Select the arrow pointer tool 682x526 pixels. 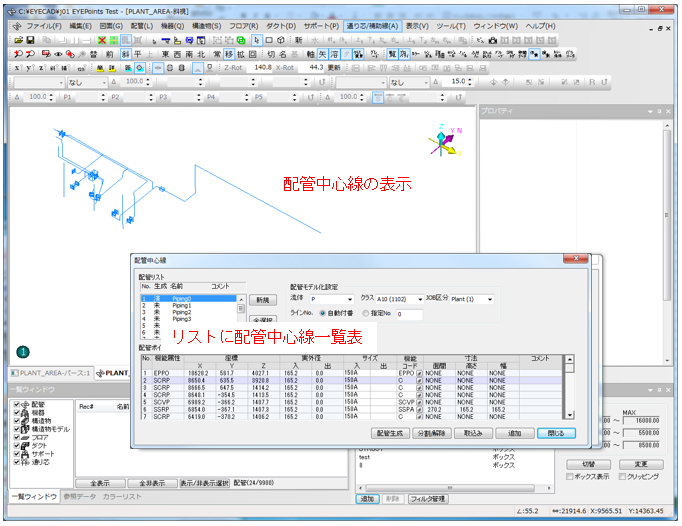[x=257, y=40]
